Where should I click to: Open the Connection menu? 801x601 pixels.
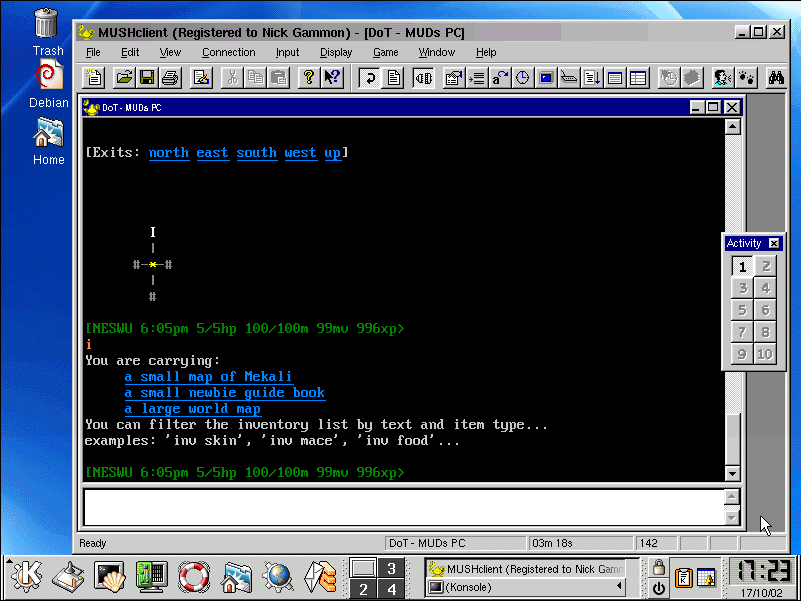click(228, 52)
